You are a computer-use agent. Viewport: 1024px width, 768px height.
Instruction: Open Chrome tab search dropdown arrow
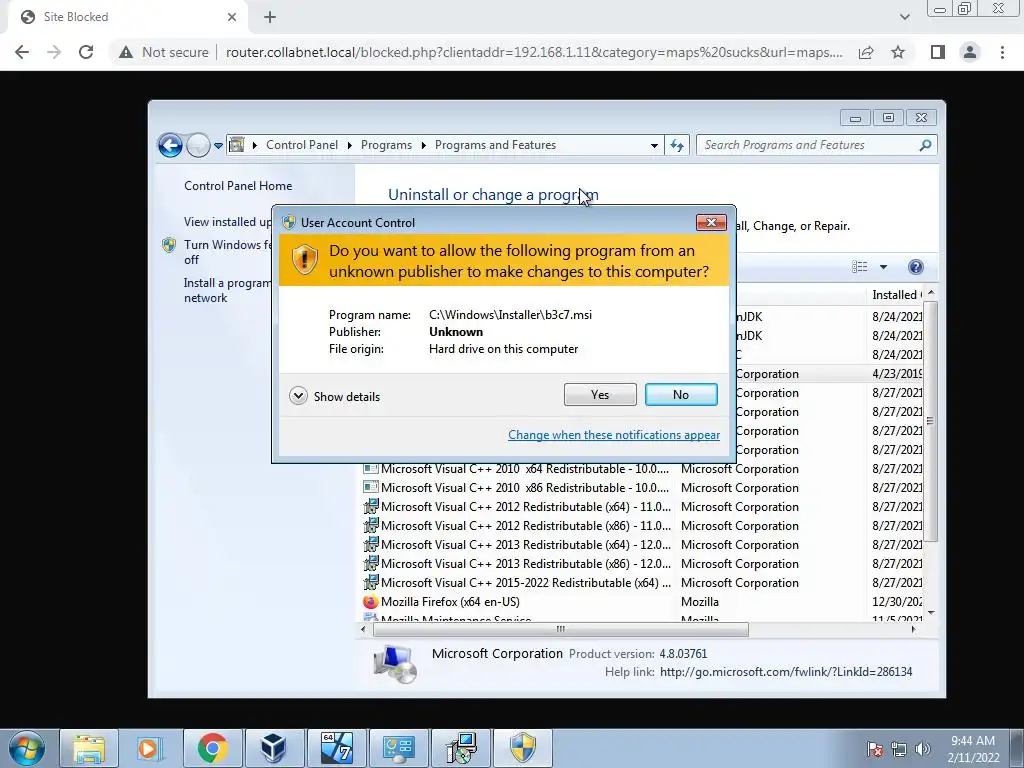click(x=904, y=18)
